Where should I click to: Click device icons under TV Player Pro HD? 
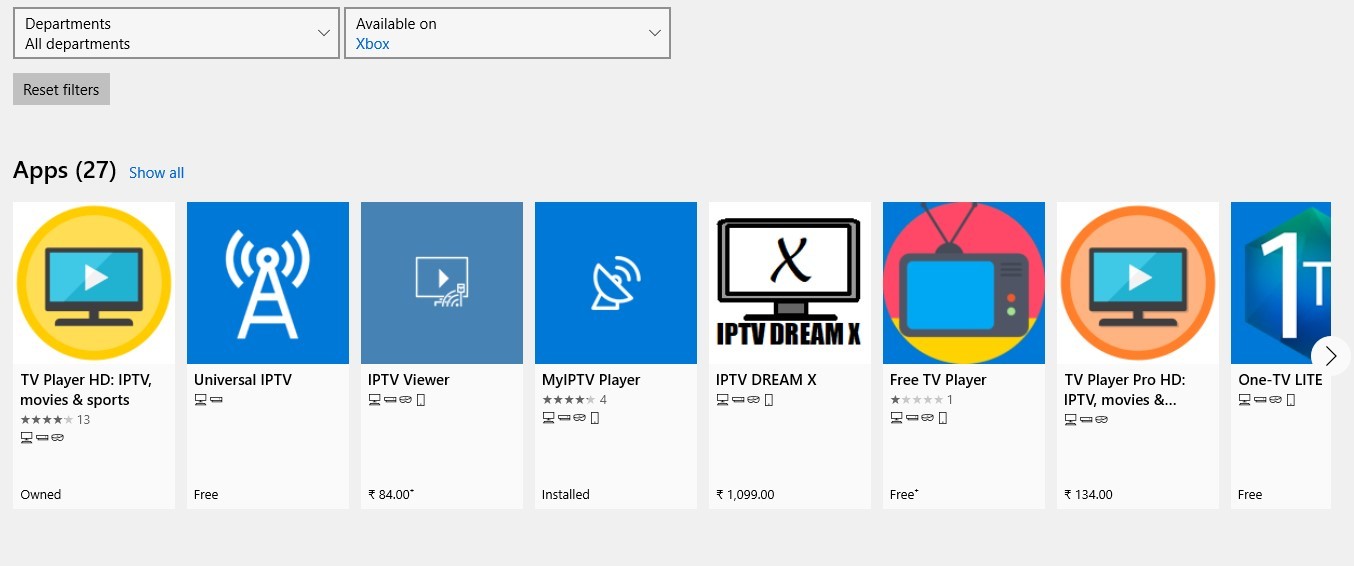(x=1086, y=420)
